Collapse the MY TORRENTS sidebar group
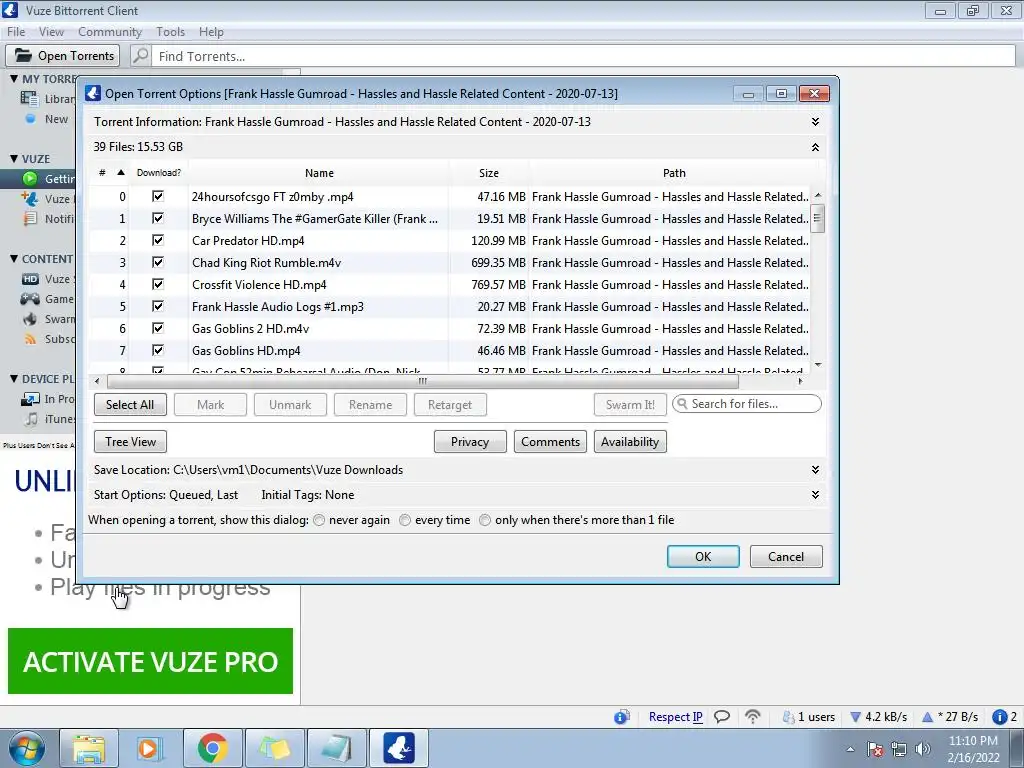Image resolution: width=1024 pixels, height=768 pixels. 14,78
